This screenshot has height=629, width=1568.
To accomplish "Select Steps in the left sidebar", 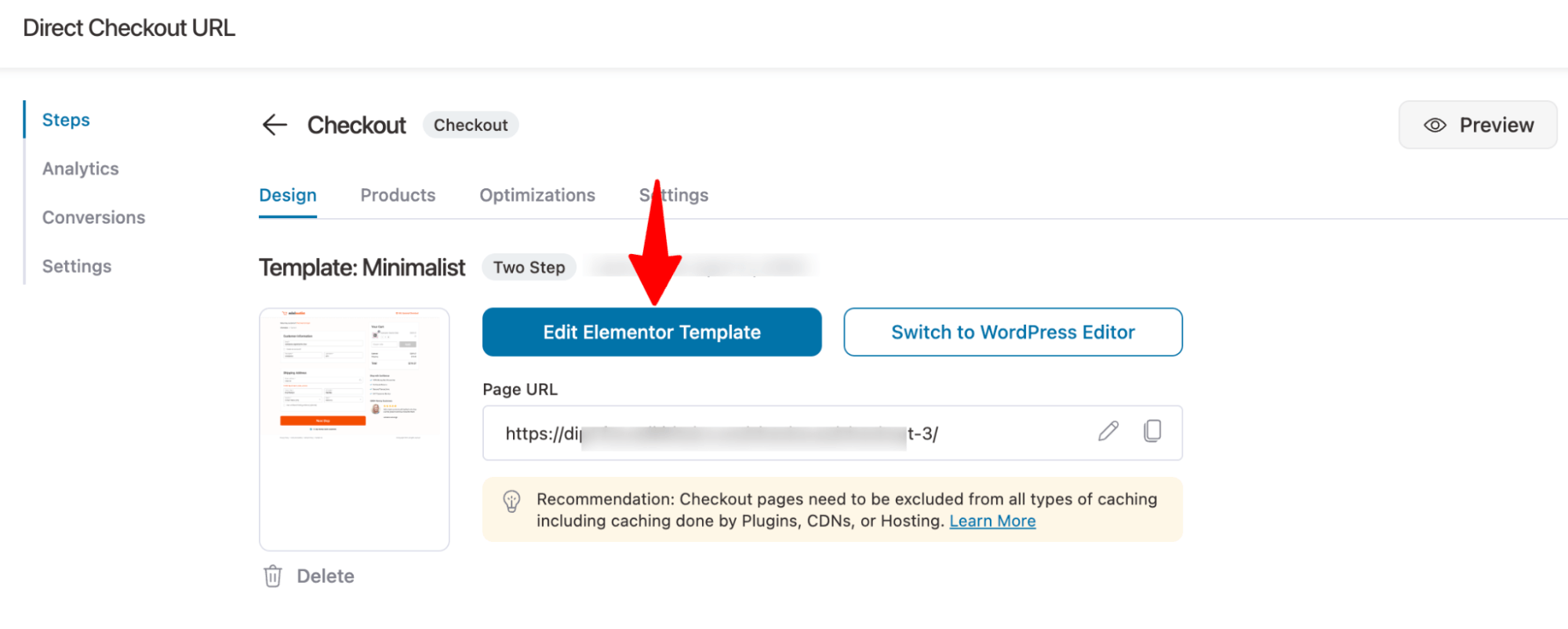I will pyautogui.click(x=66, y=120).
